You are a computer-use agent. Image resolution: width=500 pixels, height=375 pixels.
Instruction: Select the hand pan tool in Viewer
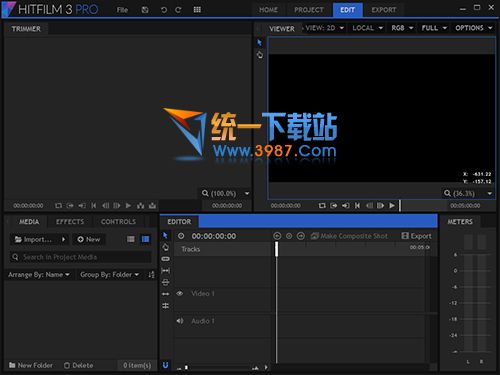(x=260, y=54)
